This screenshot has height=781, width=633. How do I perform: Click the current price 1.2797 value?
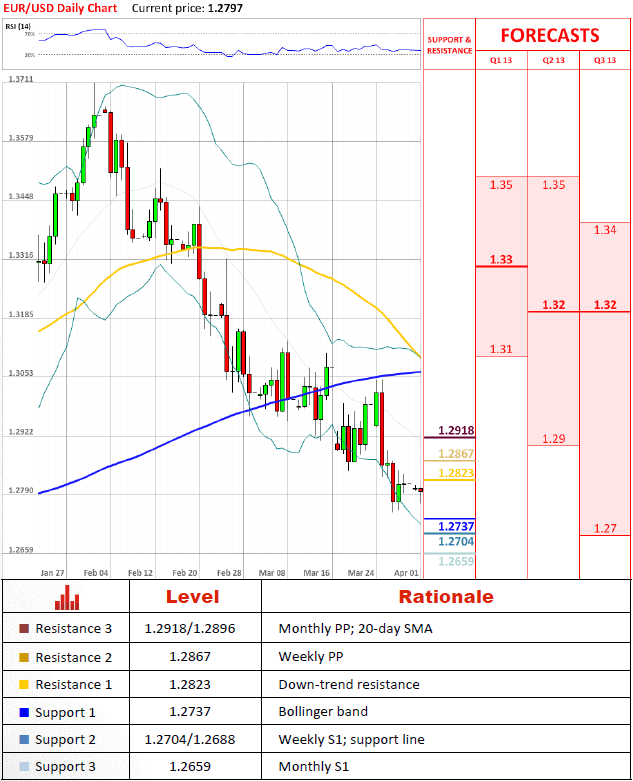tap(226, 8)
